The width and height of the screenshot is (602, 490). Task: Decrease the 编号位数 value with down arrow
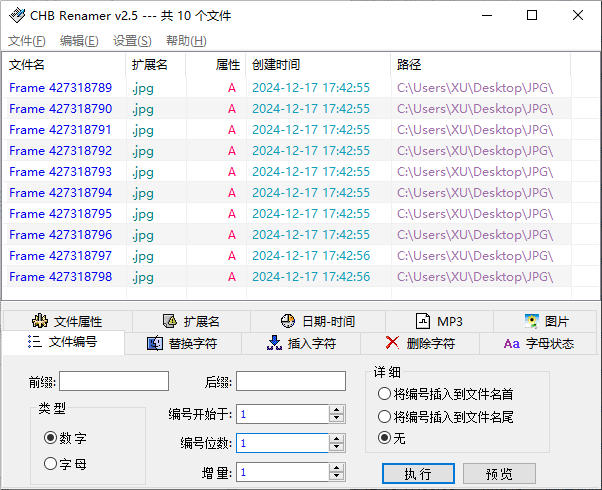click(x=337, y=448)
